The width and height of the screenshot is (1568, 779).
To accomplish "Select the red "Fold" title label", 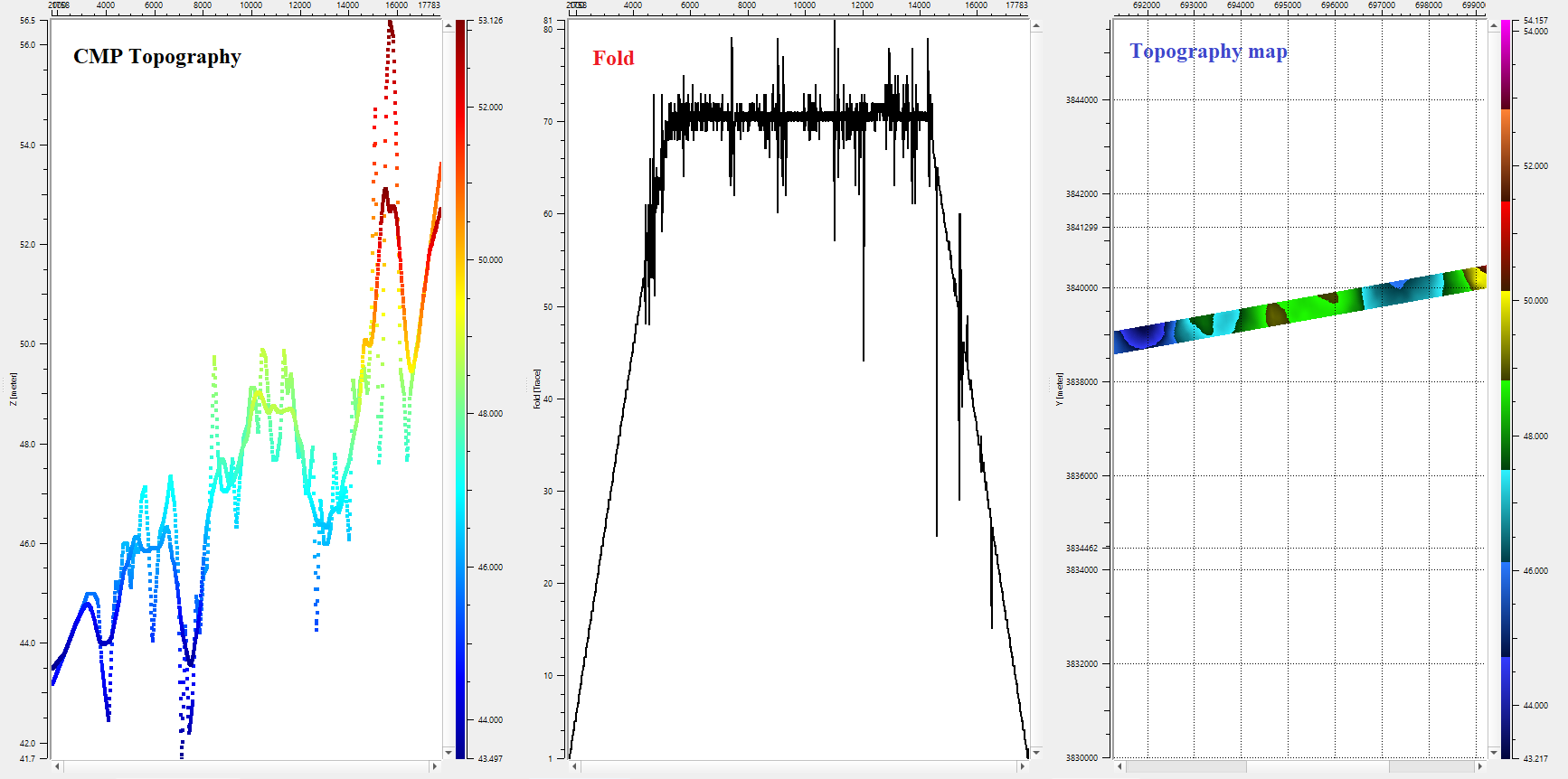I will click(613, 59).
